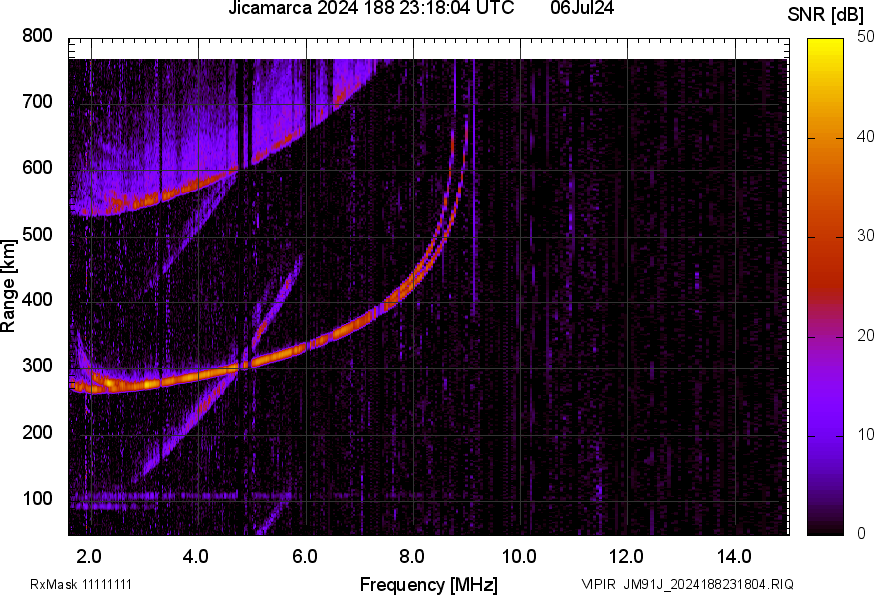Select the 20 colorbar tick value
This screenshot has height=595, width=874.
pos(866,335)
